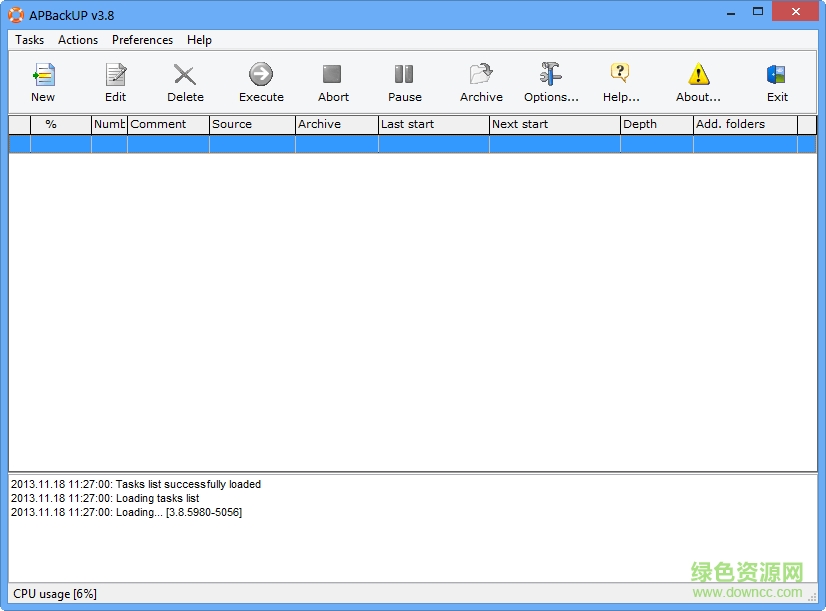This screenshot has width=826, height=611.
Task: Click the Add. folders column header
Action: [745, 124]
